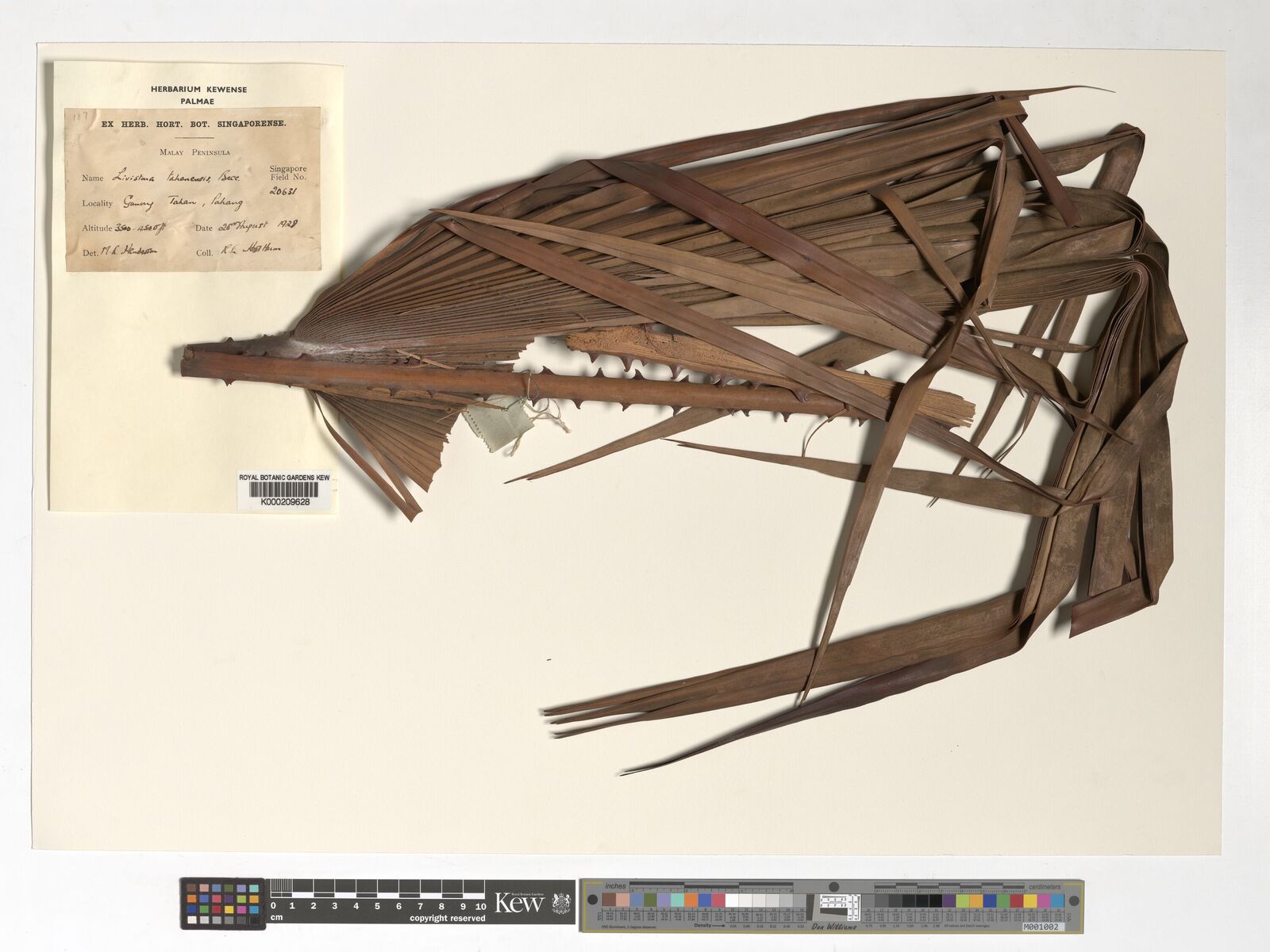Click the royal crest beside the Kew logo
The height and width of the screenshot is (952, 1270).
tap(560, 902)
